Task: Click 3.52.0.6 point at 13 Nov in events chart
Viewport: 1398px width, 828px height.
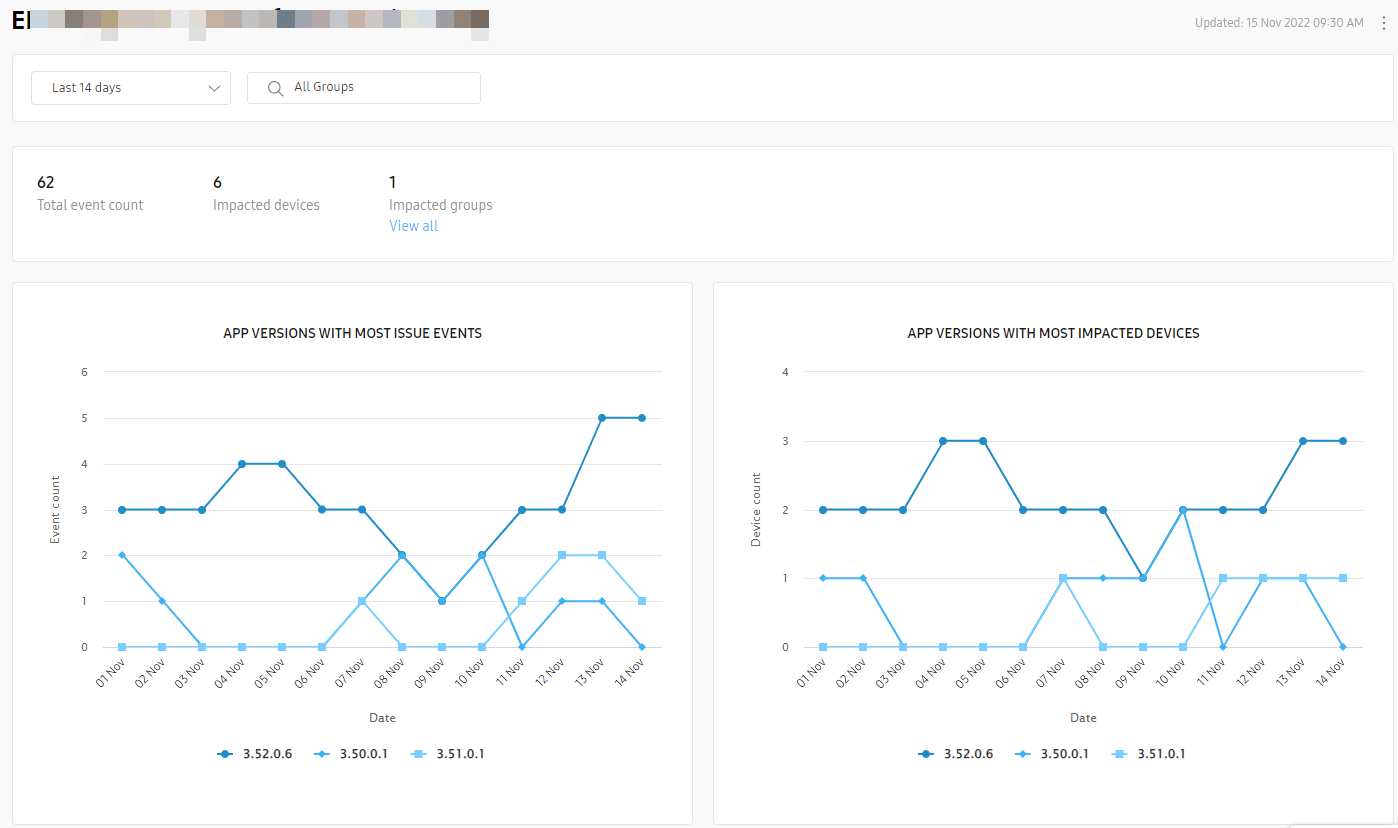Action: click(x=602, y=418)
